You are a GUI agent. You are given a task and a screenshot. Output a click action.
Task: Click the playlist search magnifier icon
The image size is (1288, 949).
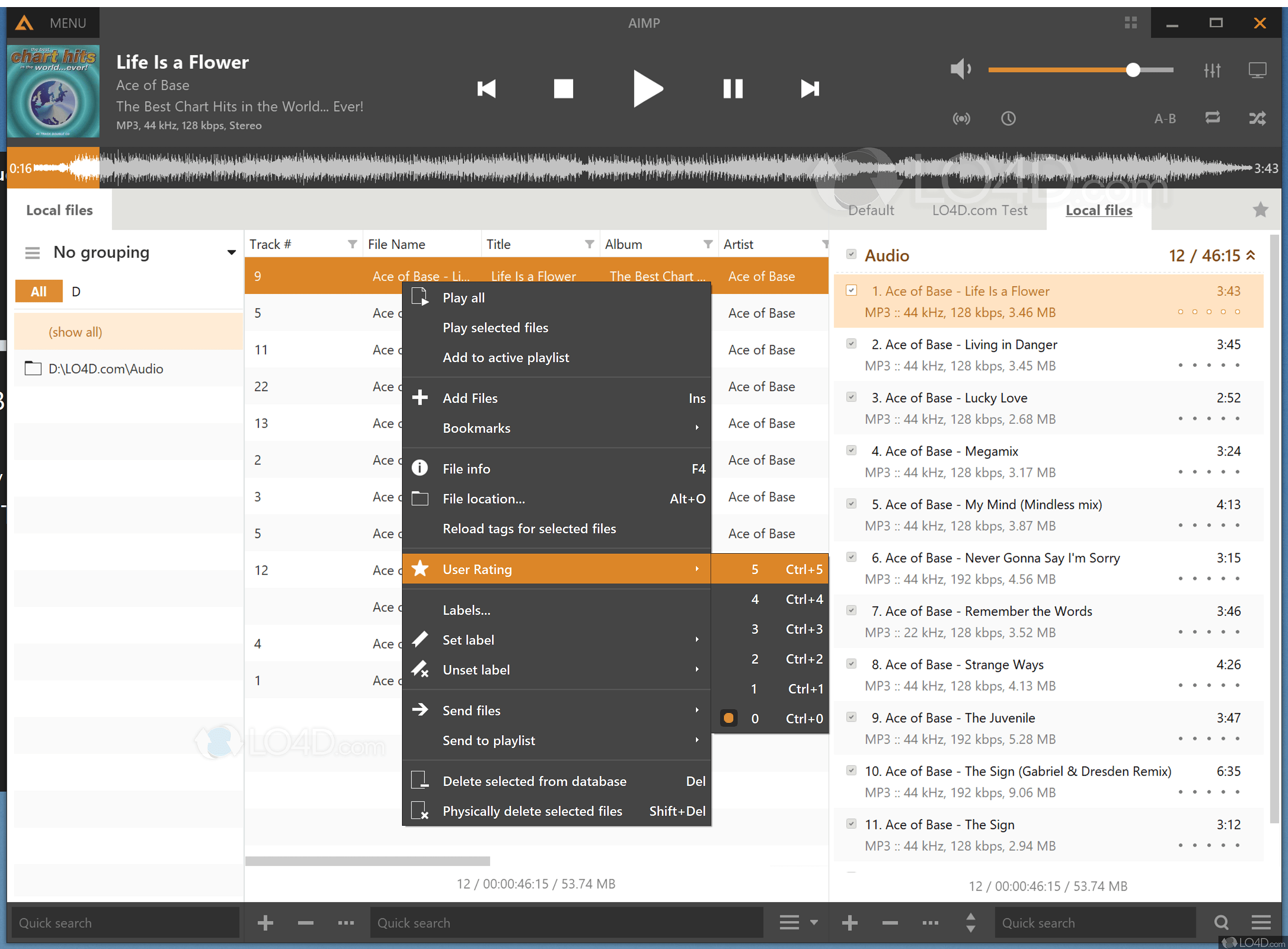1221,922
